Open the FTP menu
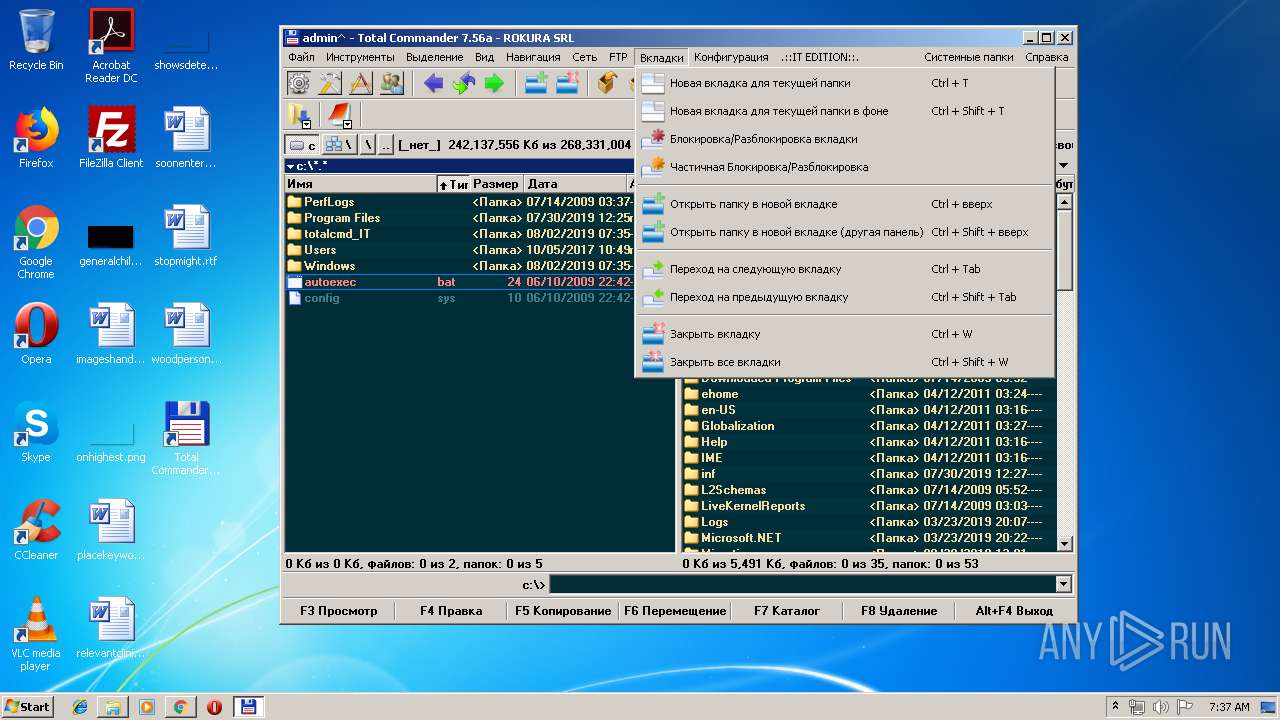1280x720 pixels. click(618, 57)
